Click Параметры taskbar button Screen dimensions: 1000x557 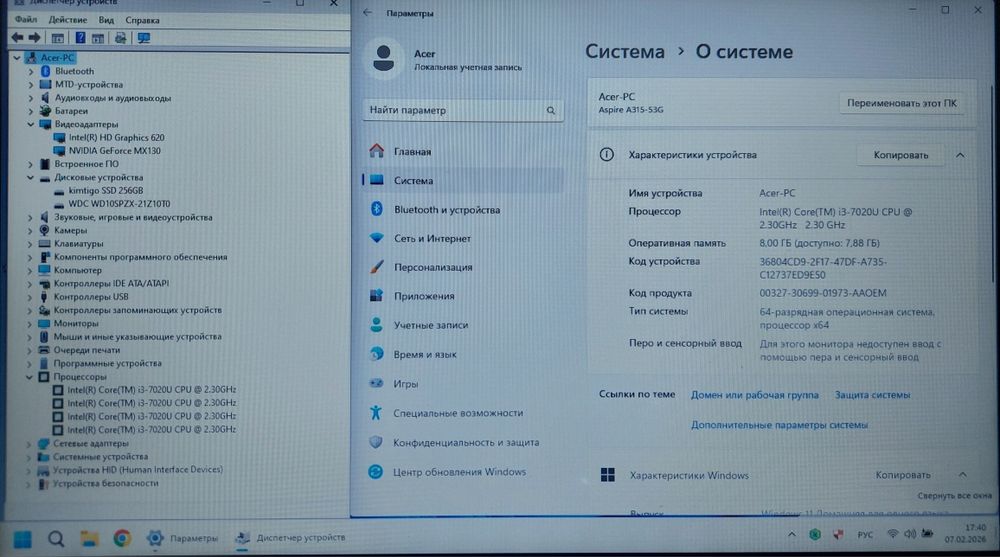182,538
